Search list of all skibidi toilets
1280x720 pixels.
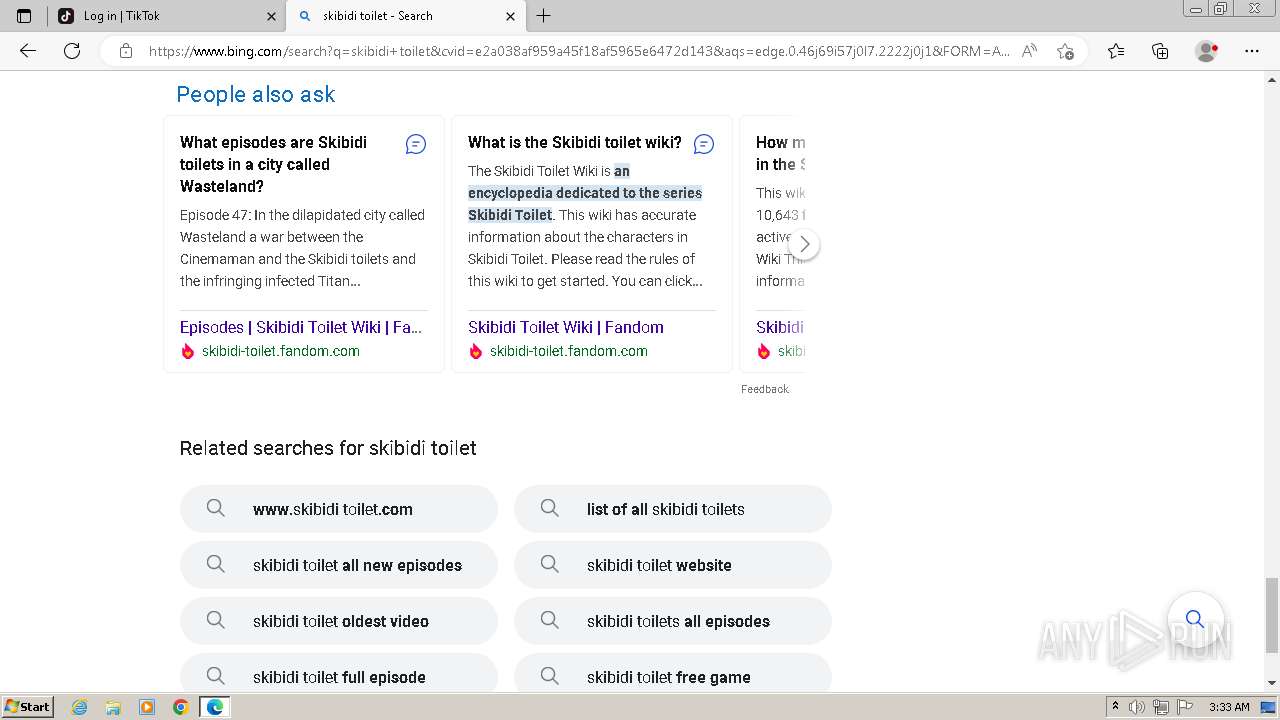673,509
